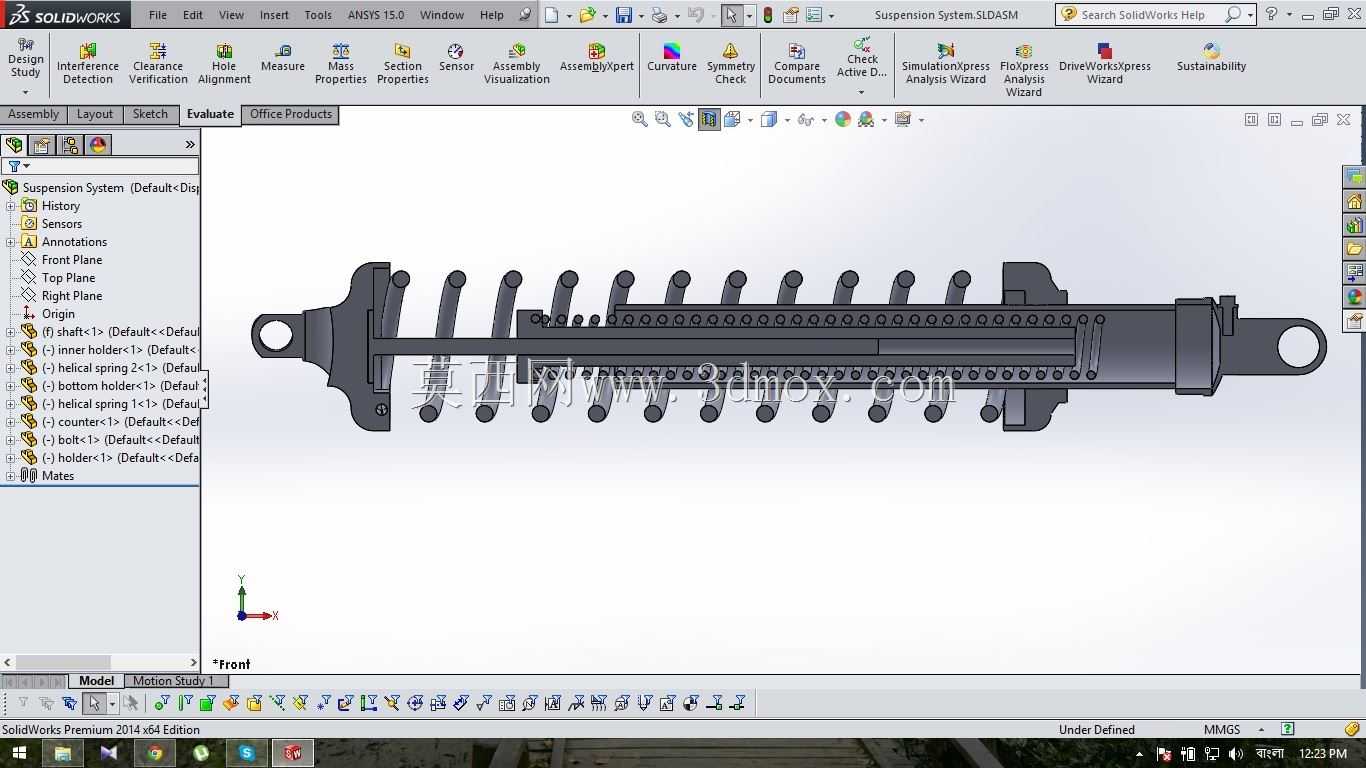Expand the History node
Image resolution: width=1366 pixels, height=768 pixels.
coord(10,206)
